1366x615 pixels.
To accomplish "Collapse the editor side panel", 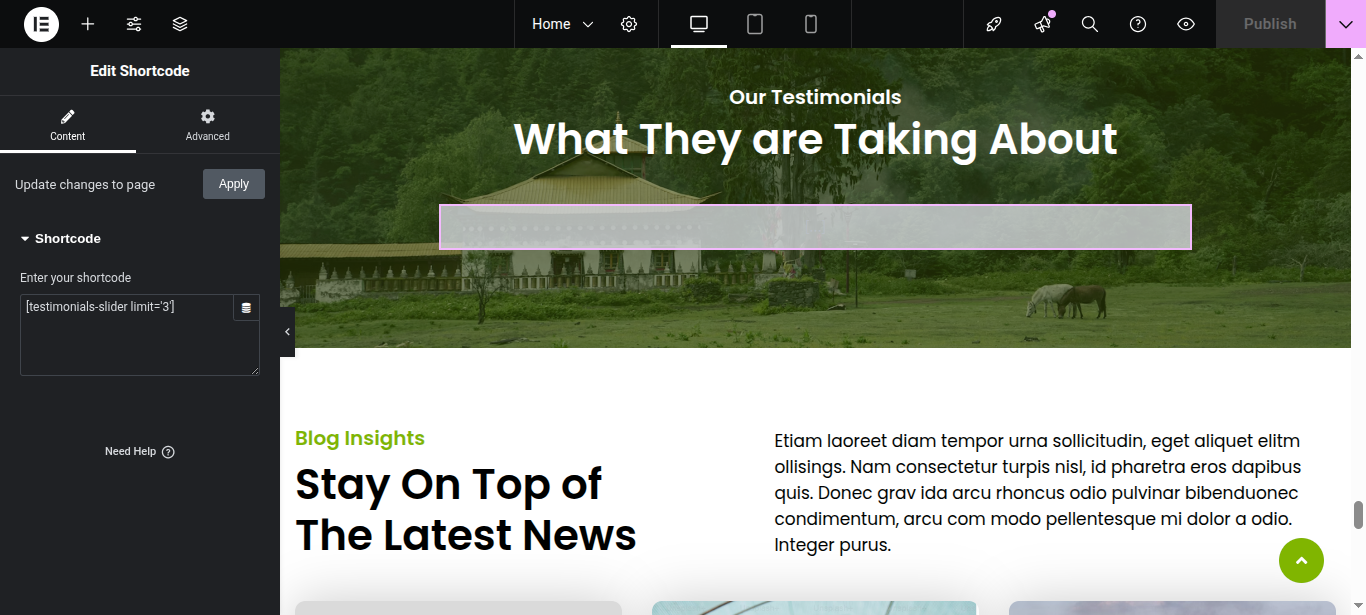I will tap(288, 332).
